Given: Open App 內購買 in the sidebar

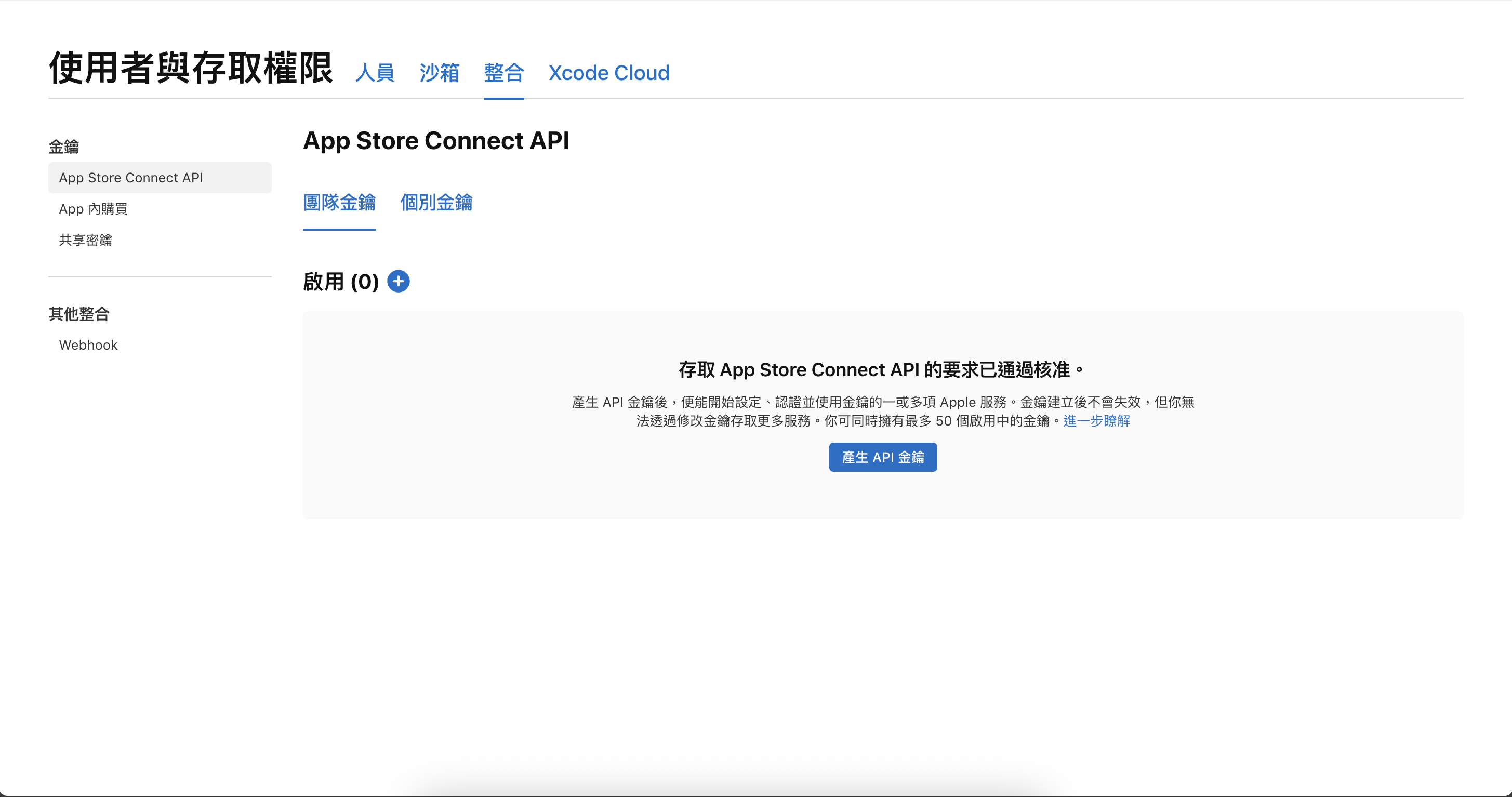Looking at the screenshot, I should coord(94,209).
